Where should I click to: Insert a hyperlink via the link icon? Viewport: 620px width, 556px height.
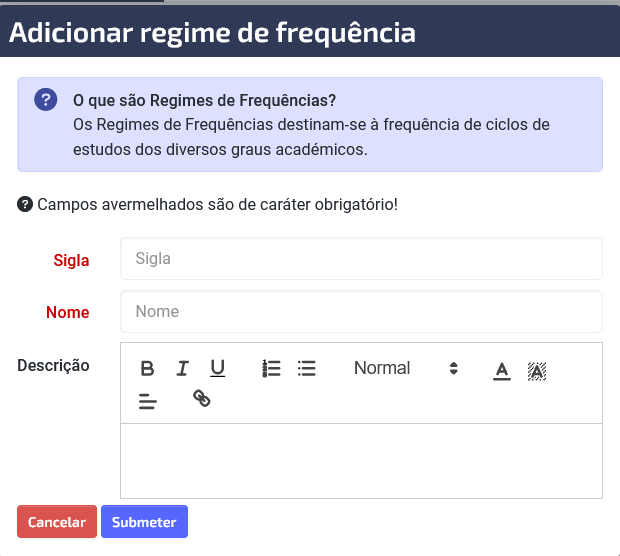coord(201,398)
